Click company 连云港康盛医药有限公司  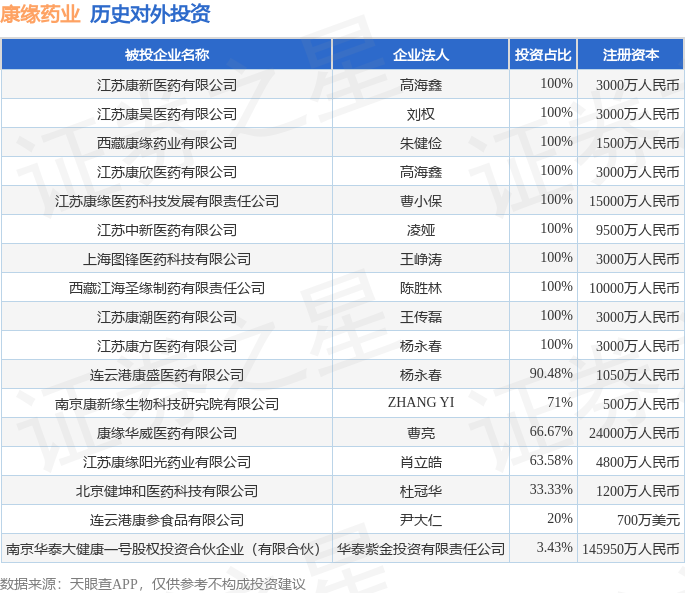(x=167, y=375)
